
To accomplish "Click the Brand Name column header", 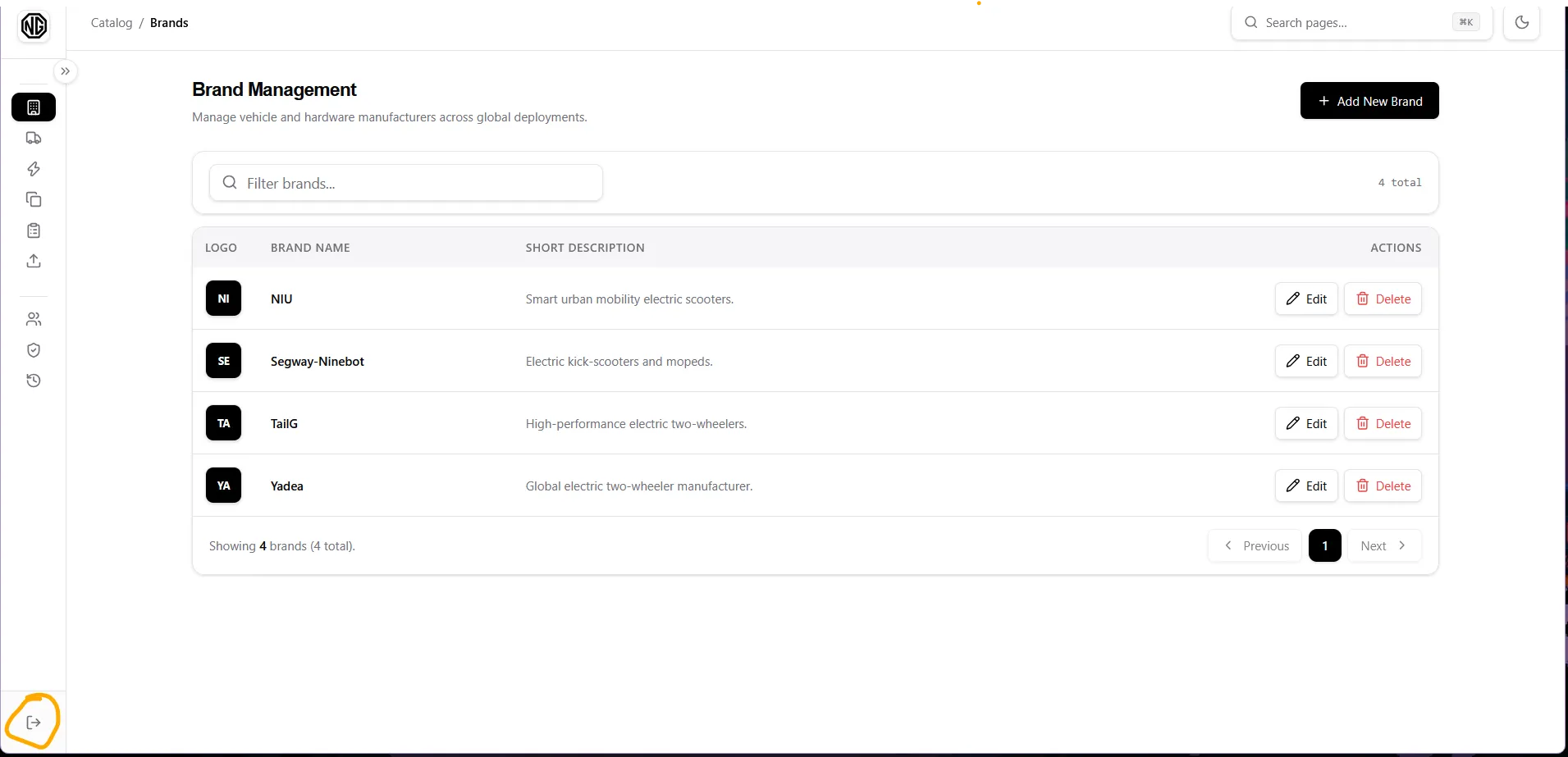I will pyautogui.click(x=310, y=248).
